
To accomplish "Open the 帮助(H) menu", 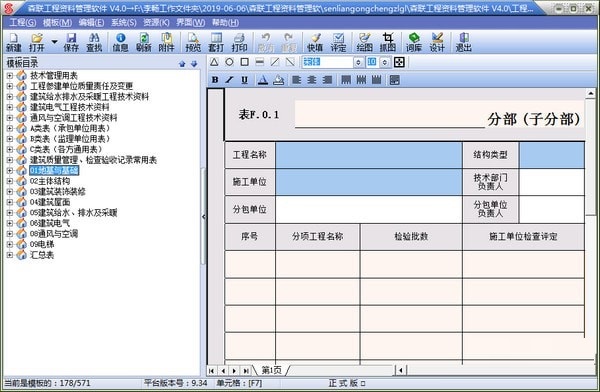I will click(225, 23).
